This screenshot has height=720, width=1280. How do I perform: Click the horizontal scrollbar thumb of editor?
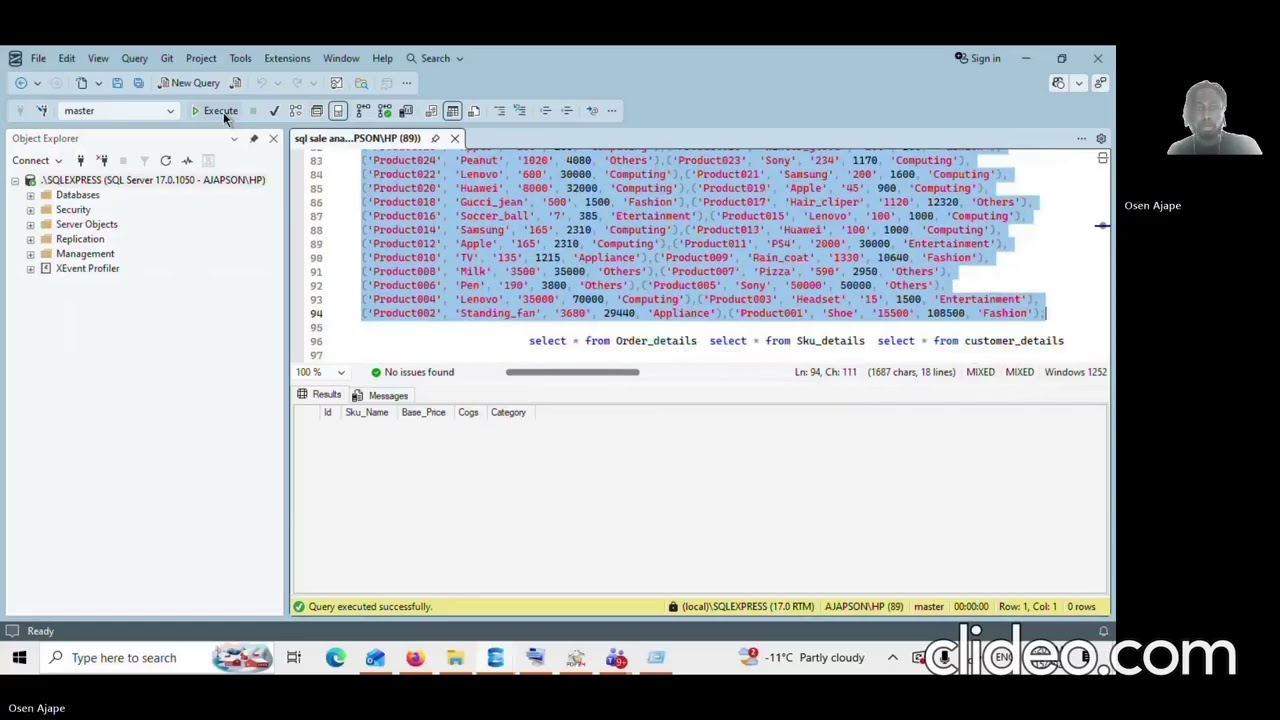tap(572, 372)
